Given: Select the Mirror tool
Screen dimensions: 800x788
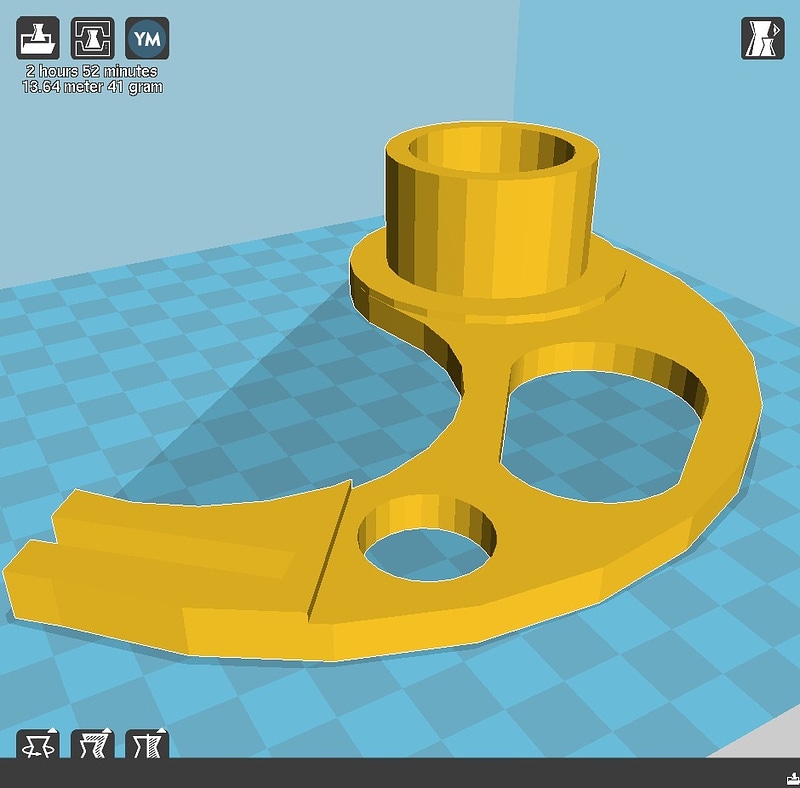Looking at the screenshot, I should pyautogui.click(x=147, y=743).
